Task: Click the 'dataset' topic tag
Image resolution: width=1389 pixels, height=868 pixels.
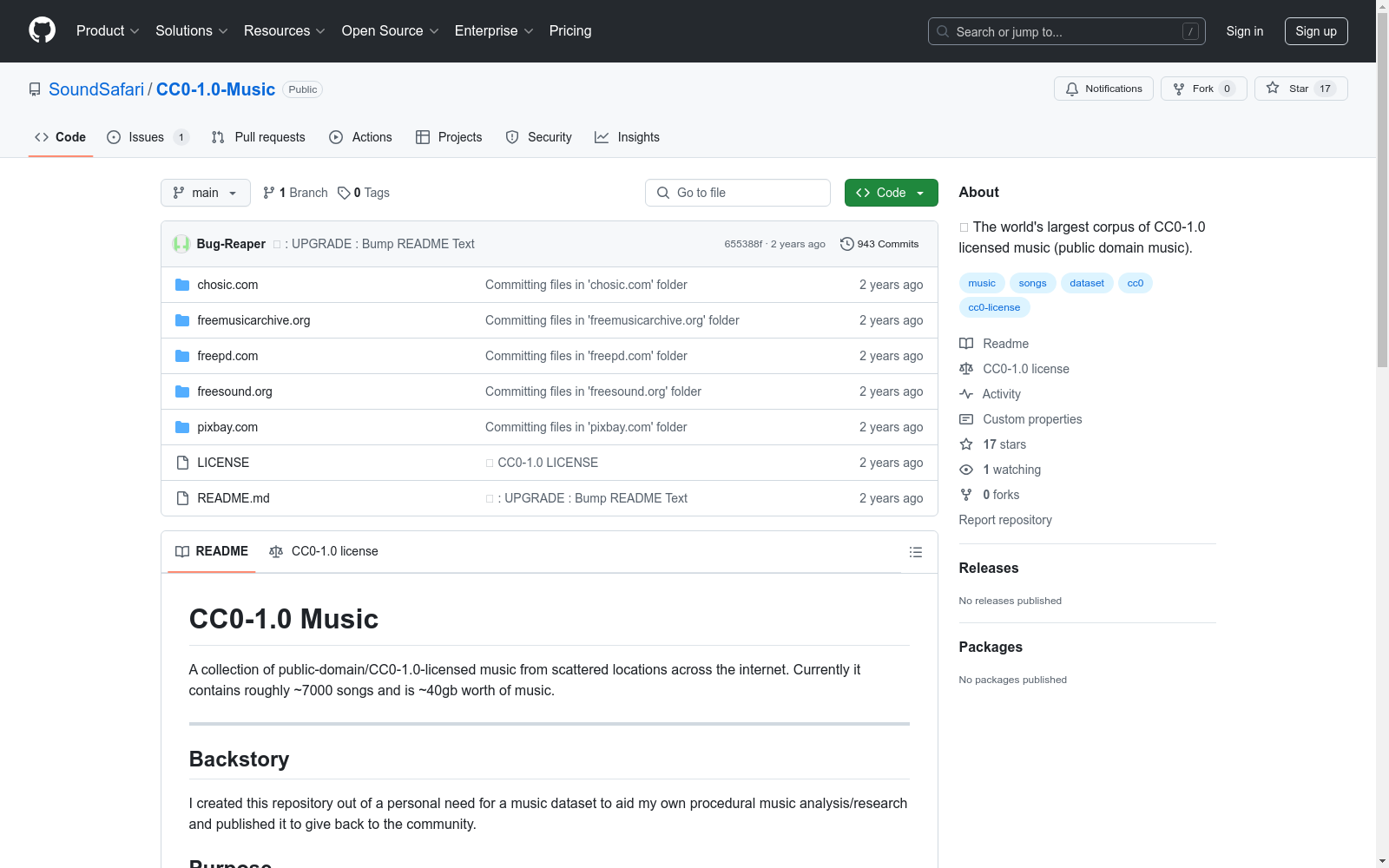Action: [1087, 283]
